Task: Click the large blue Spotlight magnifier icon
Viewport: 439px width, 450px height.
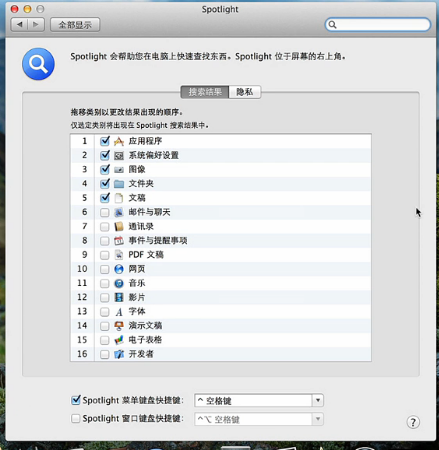Action: 38,64
